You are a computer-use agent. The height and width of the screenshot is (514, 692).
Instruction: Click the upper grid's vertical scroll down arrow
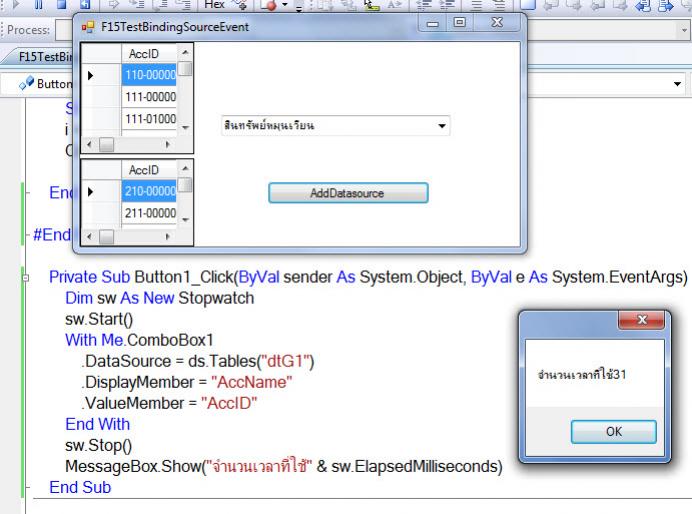pos(185,128)
